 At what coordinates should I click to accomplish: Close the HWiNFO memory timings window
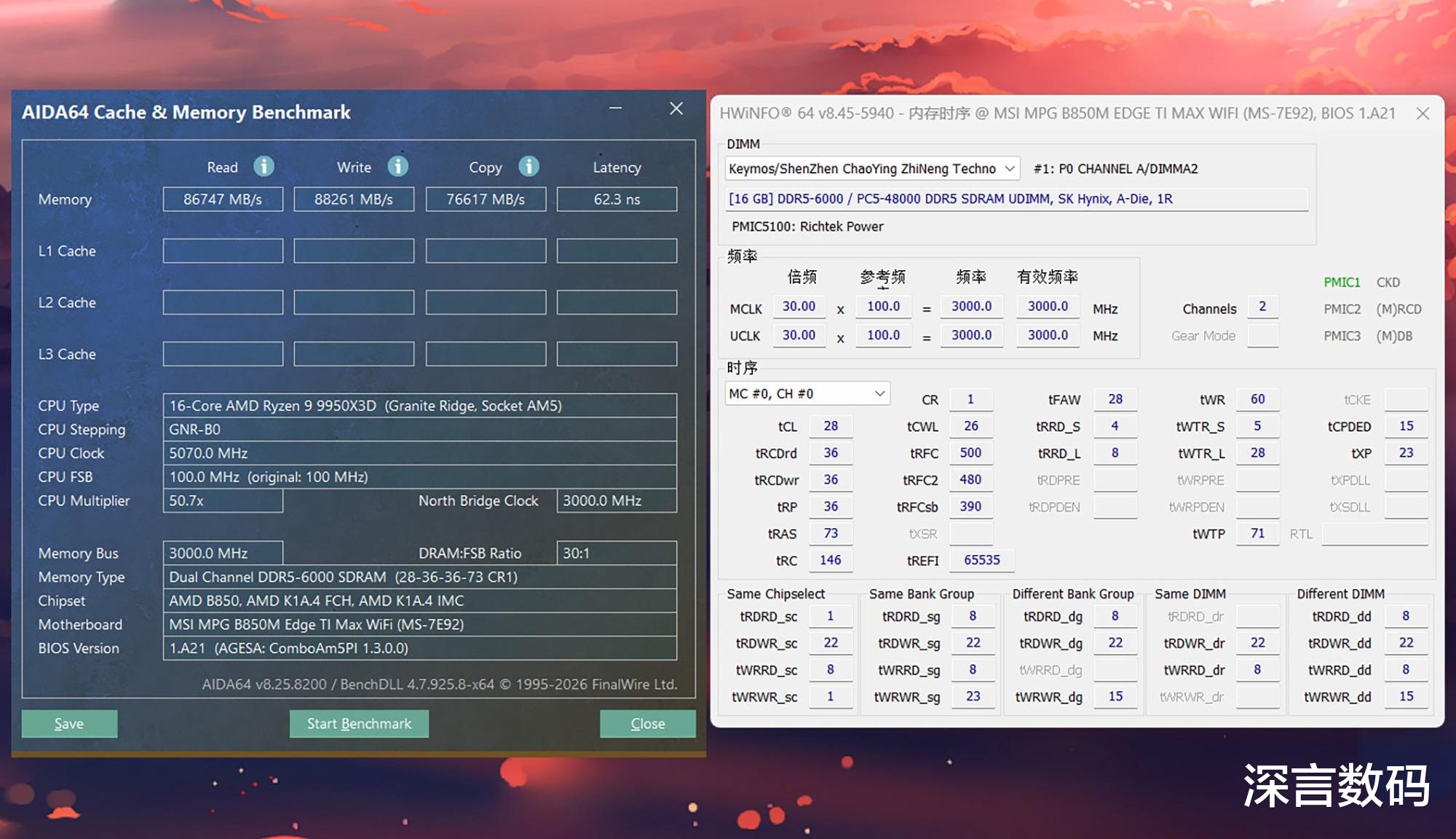point(1423,114)
